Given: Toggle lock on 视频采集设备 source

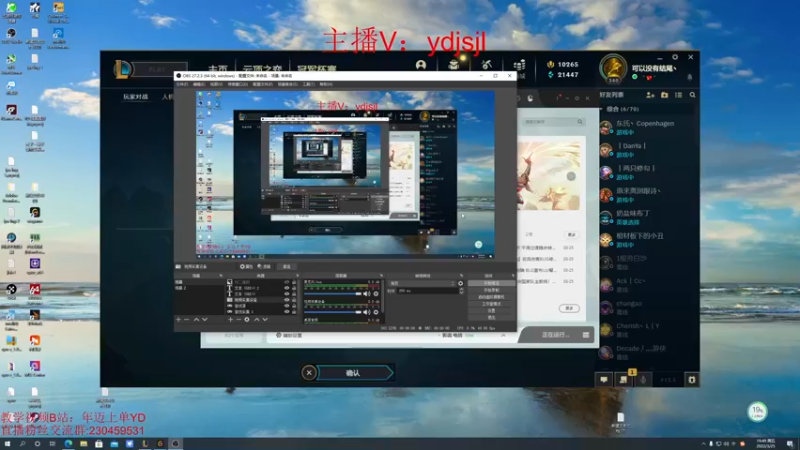Looking at the screenshot, I should (294, 300).
